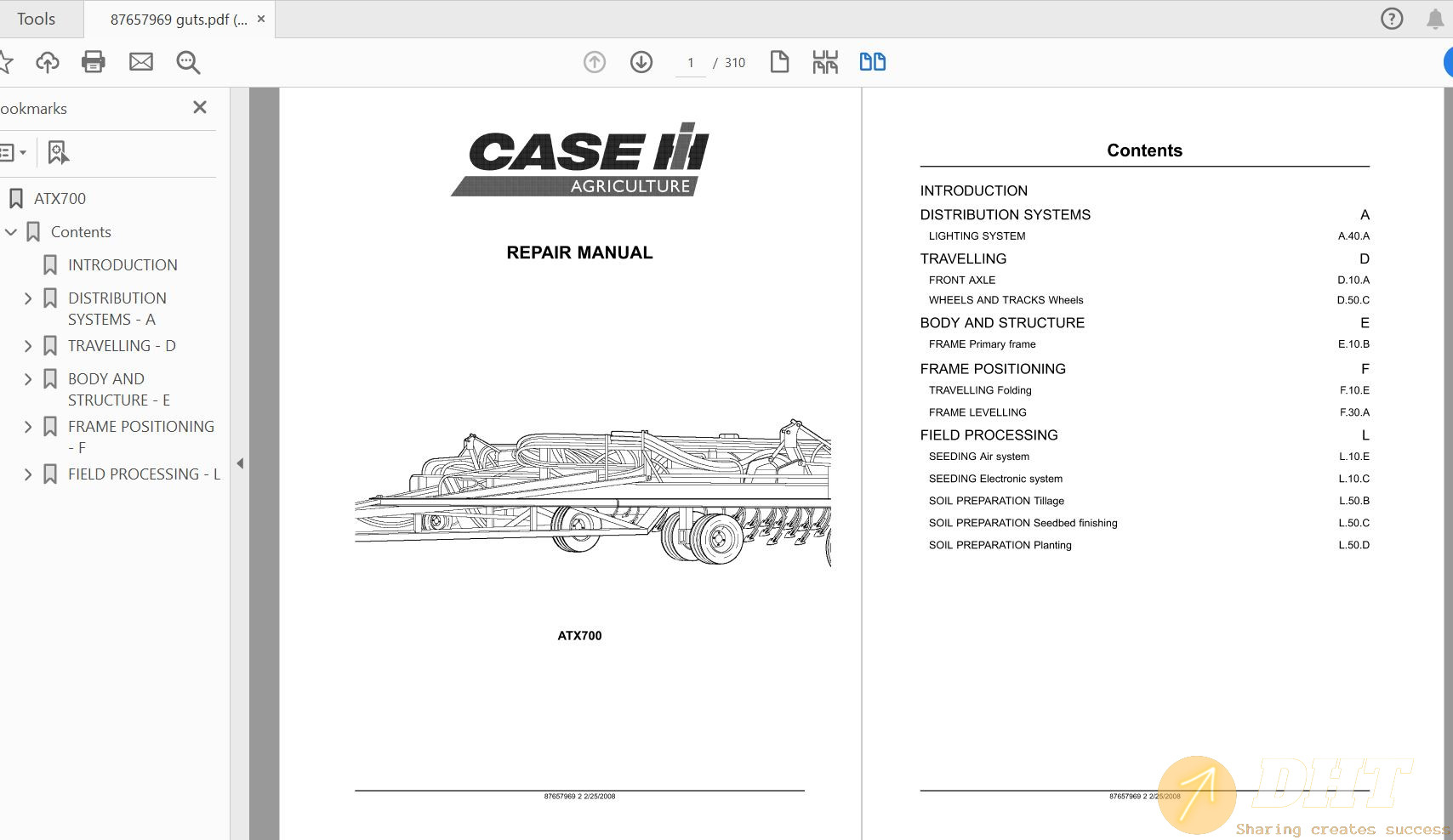Click SOIL PREPARATION Tillage entry
Screen dimensions: 1453x840
pos(996,501)
